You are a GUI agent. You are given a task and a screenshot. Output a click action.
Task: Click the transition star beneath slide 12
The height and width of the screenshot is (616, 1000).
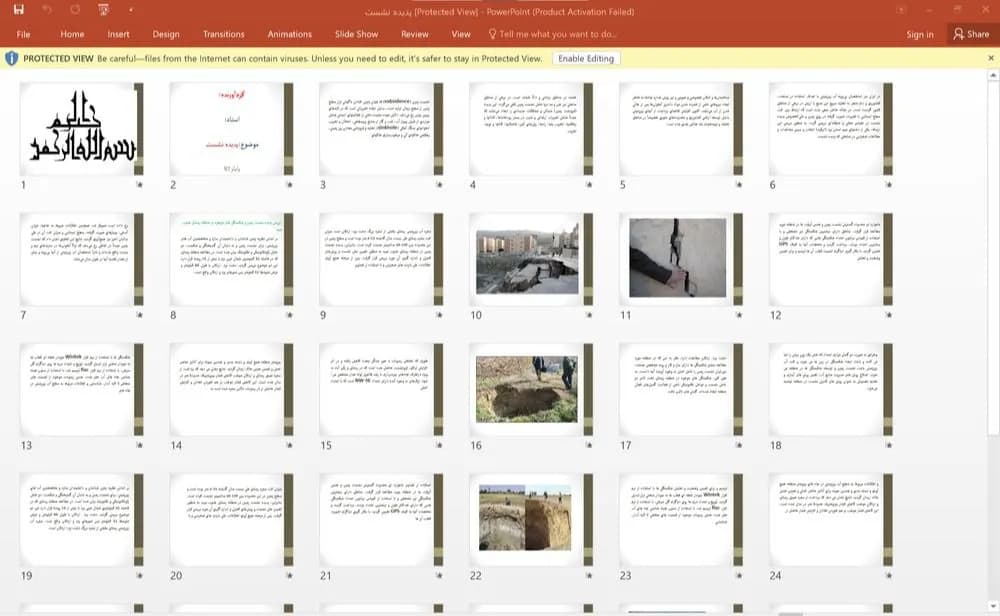coord(888,315)
